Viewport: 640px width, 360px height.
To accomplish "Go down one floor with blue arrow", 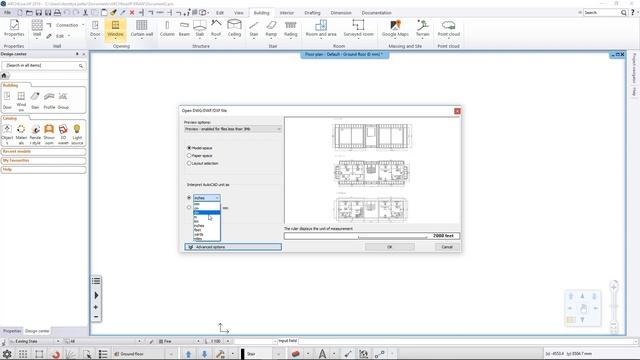I will pos(204,354).
